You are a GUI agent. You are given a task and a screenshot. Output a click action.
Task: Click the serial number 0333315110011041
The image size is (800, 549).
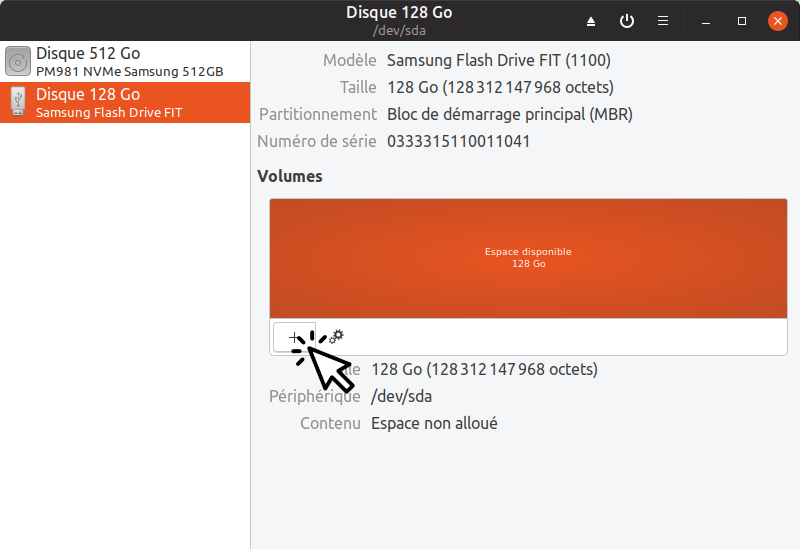click(458, 141)
